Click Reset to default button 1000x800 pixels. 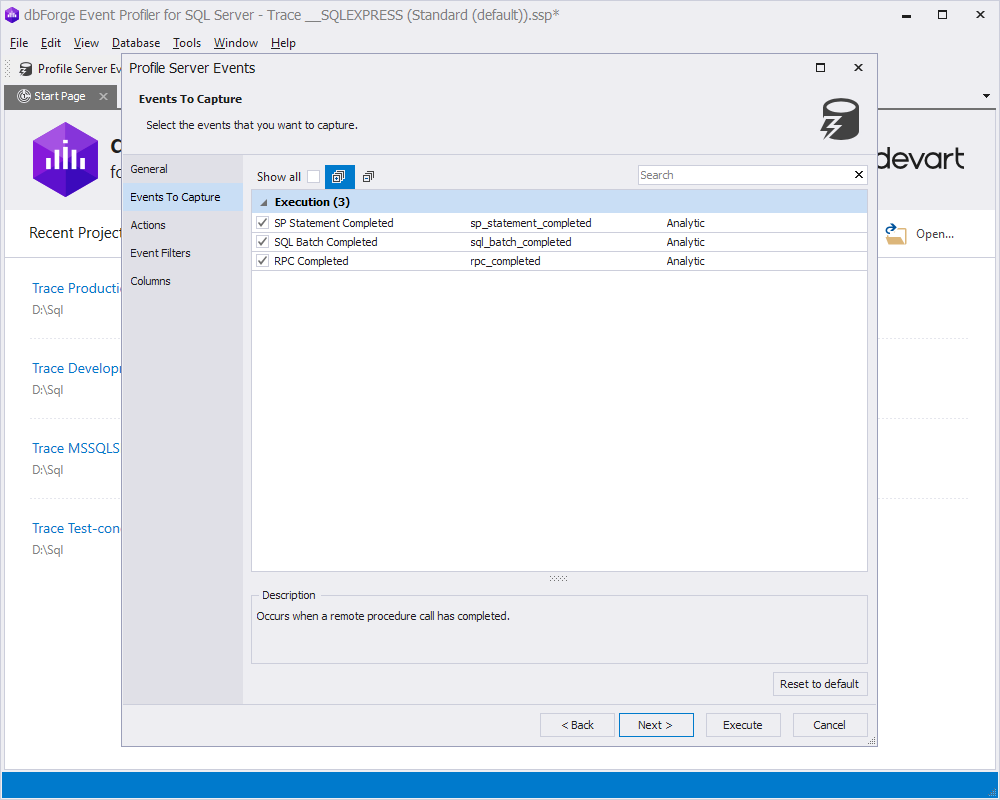[820, 684]
